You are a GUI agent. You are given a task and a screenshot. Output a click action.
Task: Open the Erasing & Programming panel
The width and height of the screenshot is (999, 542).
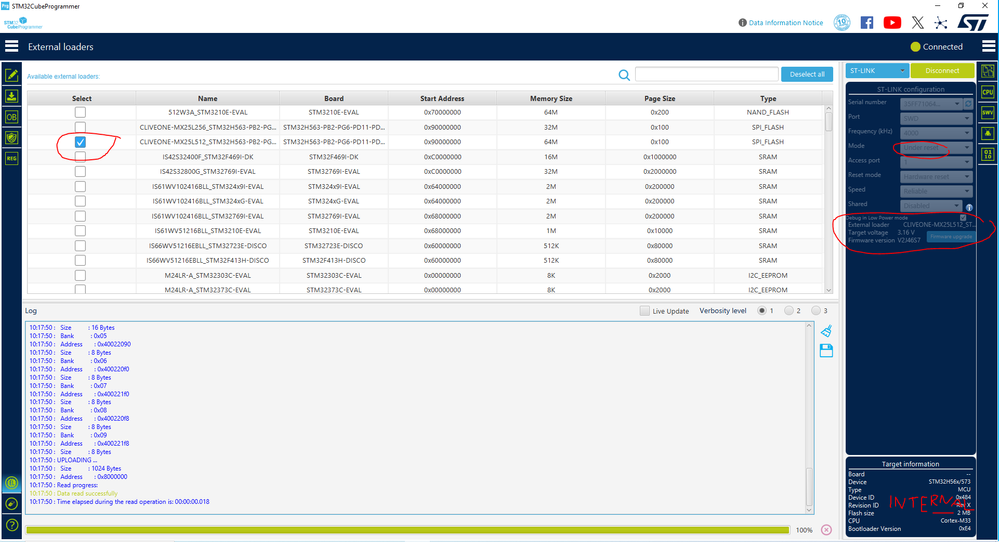tap(11, 96)
